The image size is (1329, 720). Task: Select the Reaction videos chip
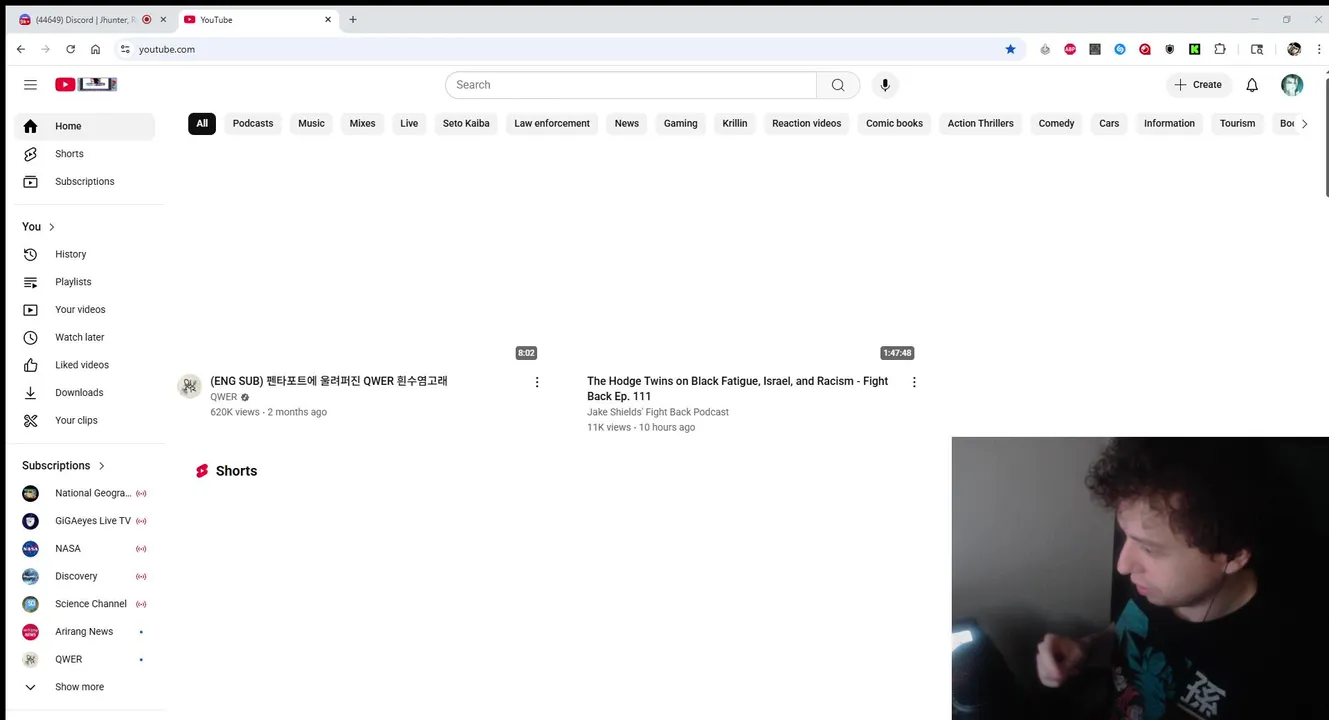pyautogui.click(x=807, y=124)
